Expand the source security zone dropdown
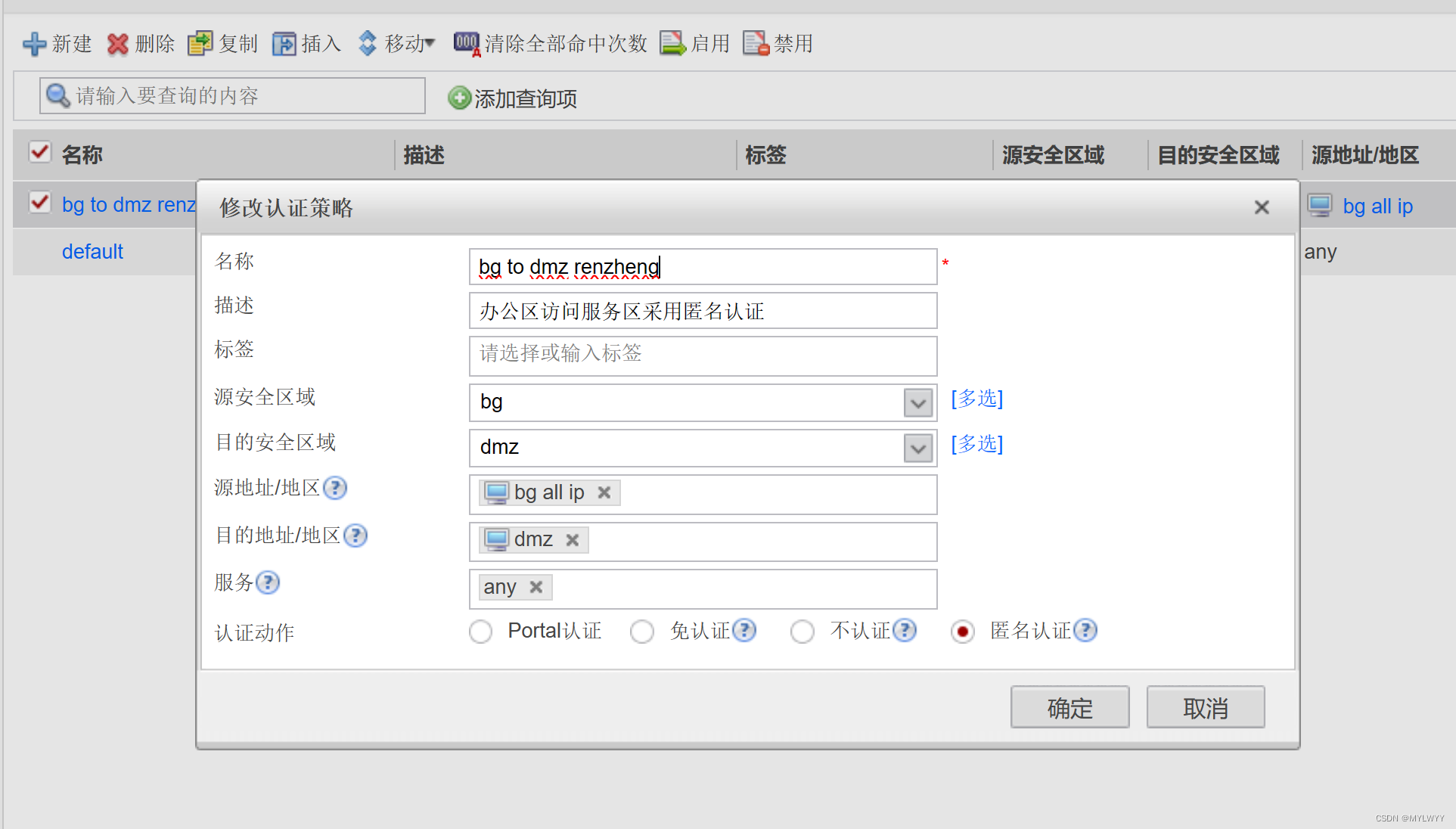1456x829 pixels. pyautogui.click(x=917, y=403)
